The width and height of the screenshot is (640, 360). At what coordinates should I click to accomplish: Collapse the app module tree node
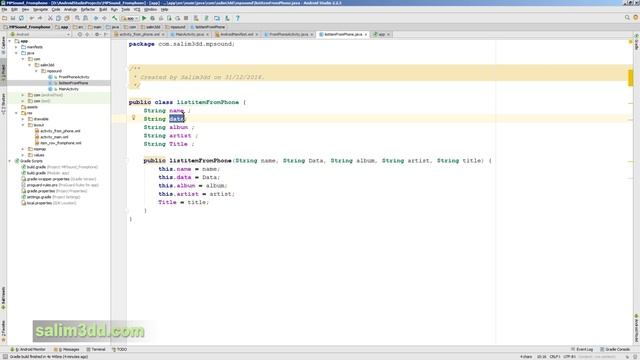pyautogui.click(x=10, y=41)
